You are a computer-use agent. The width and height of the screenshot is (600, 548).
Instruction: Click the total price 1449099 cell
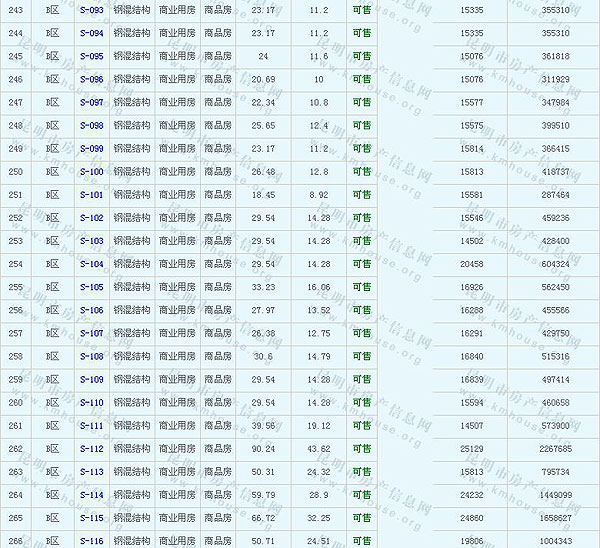click(x=553, y=495)
